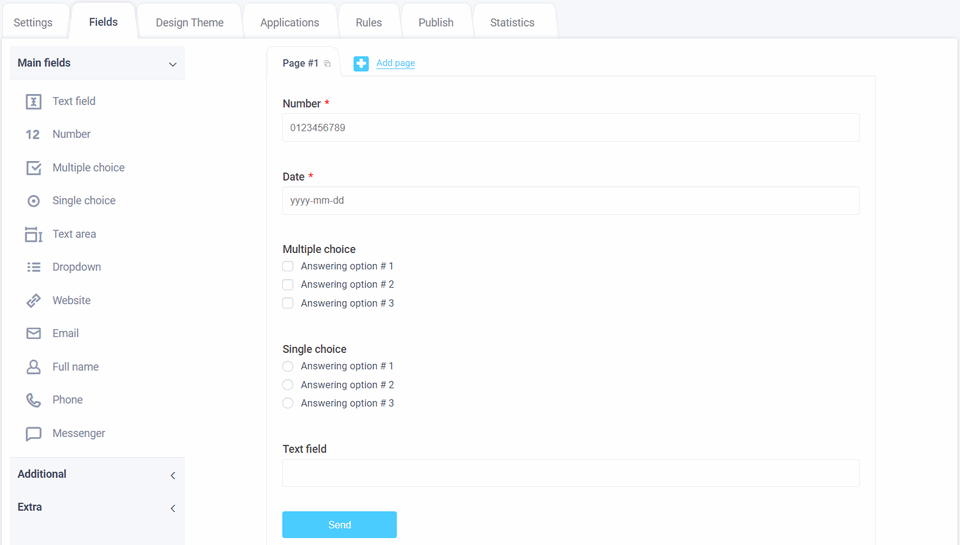Click the Multiple choice checkbox icon in sidebar
This screenshot has width=960, height=545.
tap(33, 168)
